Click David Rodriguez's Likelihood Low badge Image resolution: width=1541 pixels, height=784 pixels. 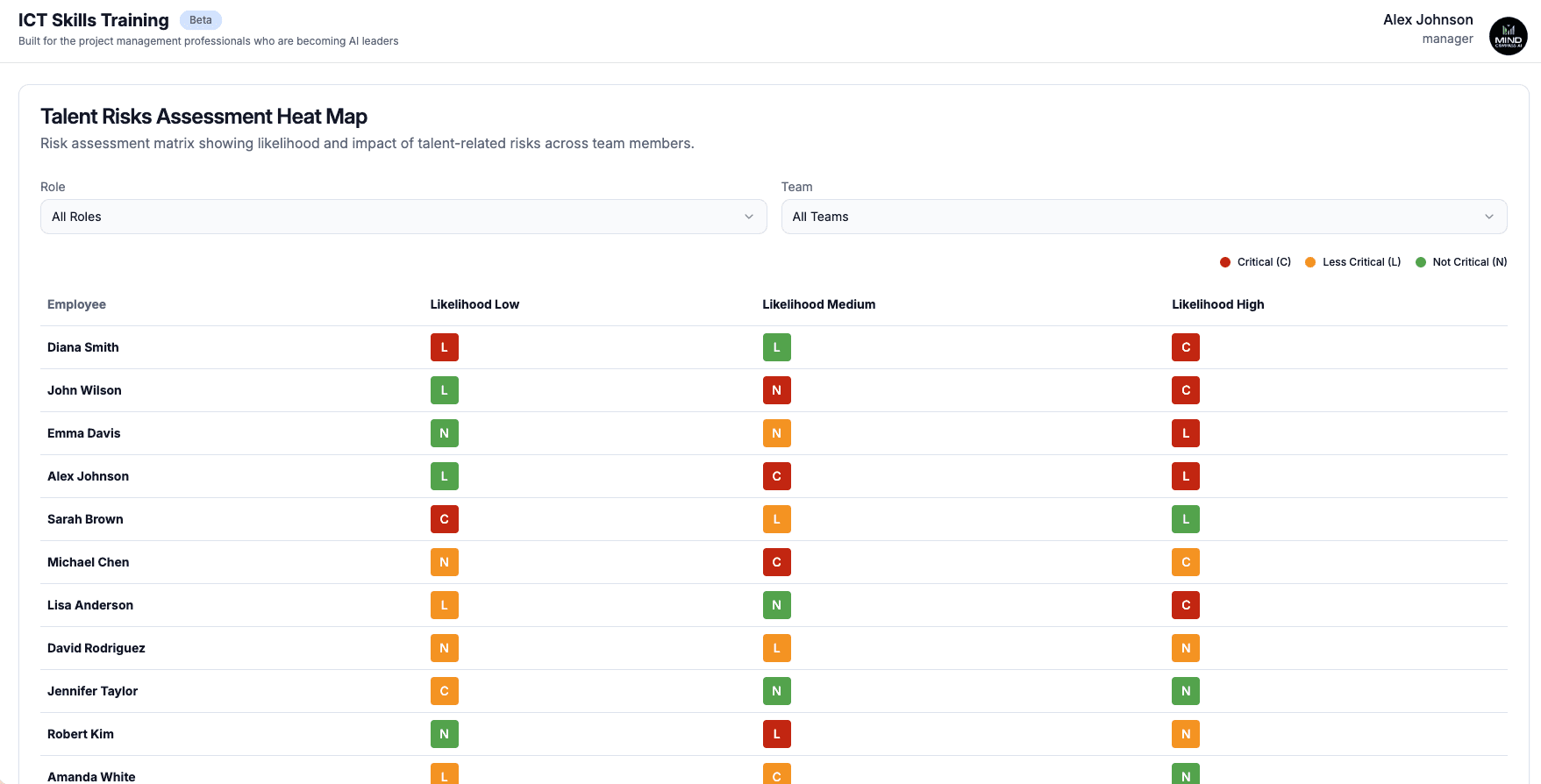point(445,648)
